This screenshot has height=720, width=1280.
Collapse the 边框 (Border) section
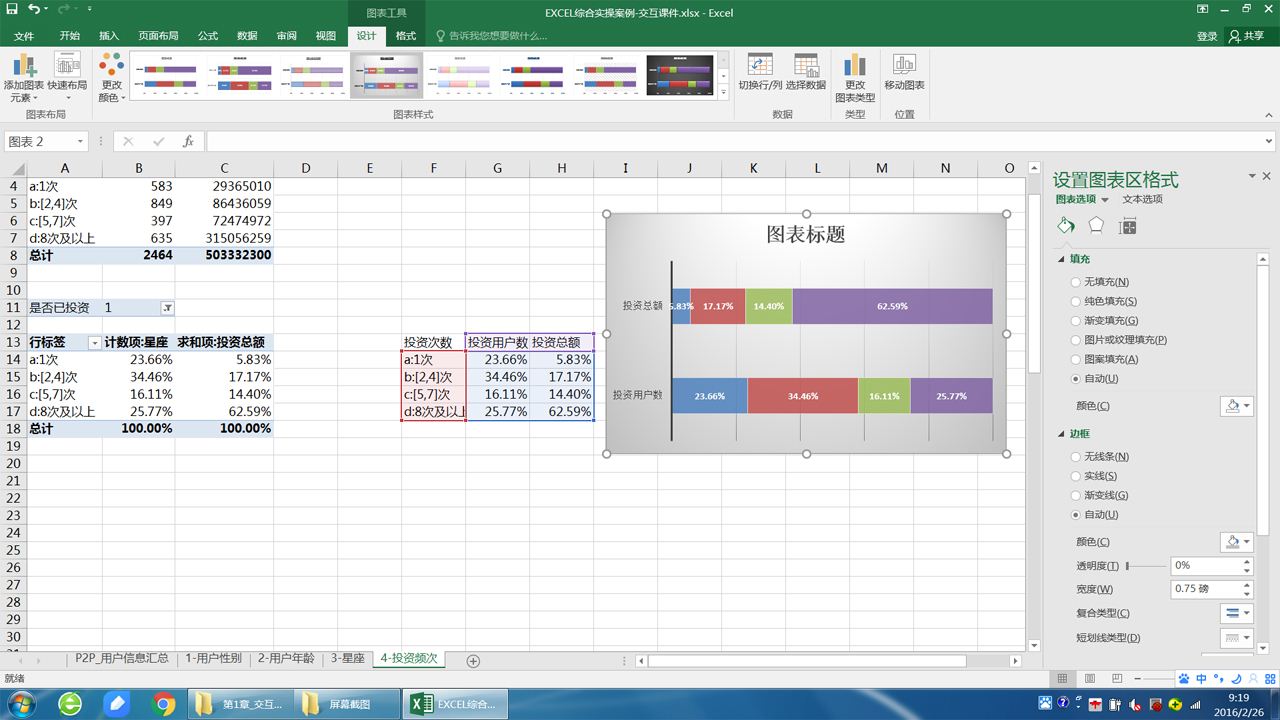click(x=1061, y=435)
